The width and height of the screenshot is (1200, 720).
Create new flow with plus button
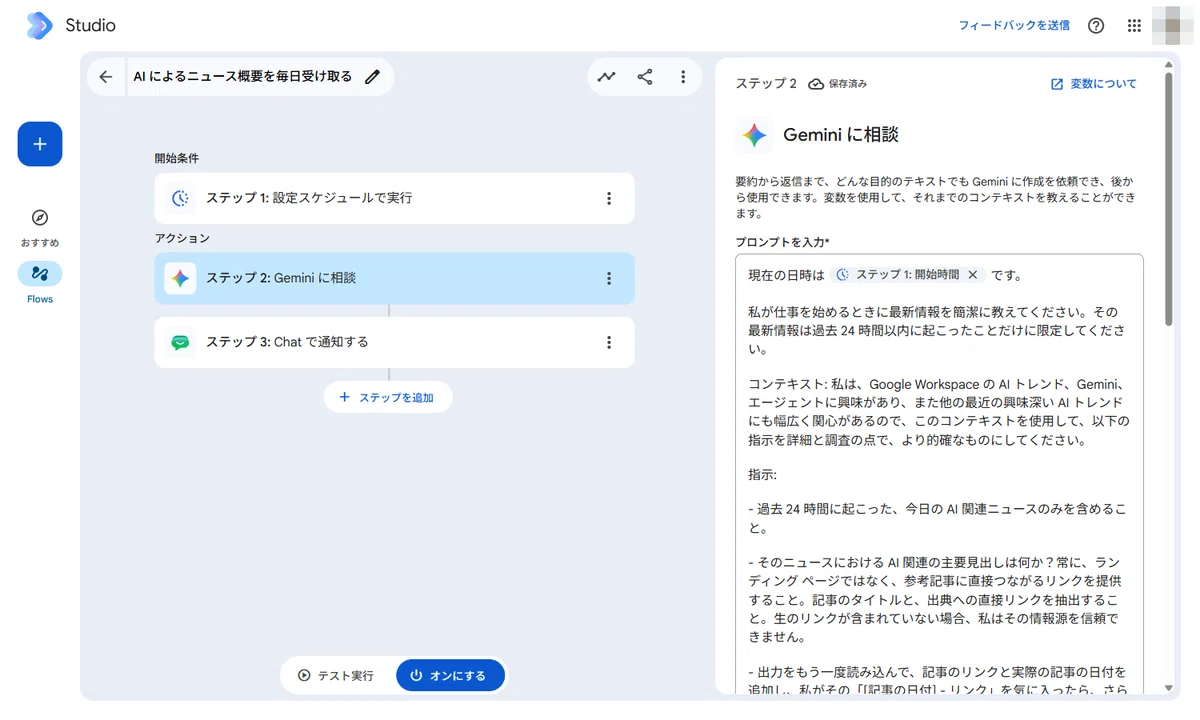40,144
